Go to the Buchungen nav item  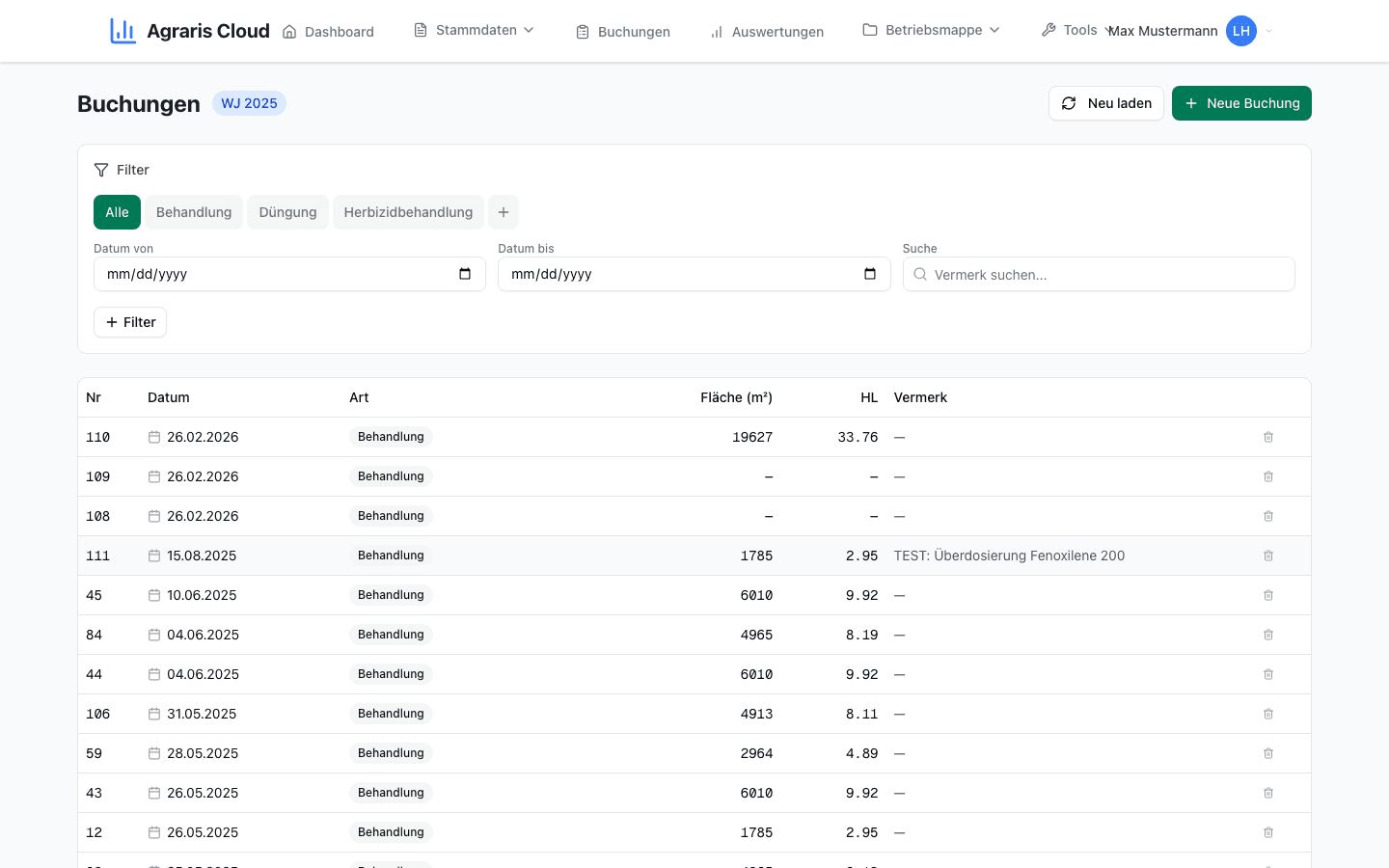pyautogui.click(x=623, y=32)
